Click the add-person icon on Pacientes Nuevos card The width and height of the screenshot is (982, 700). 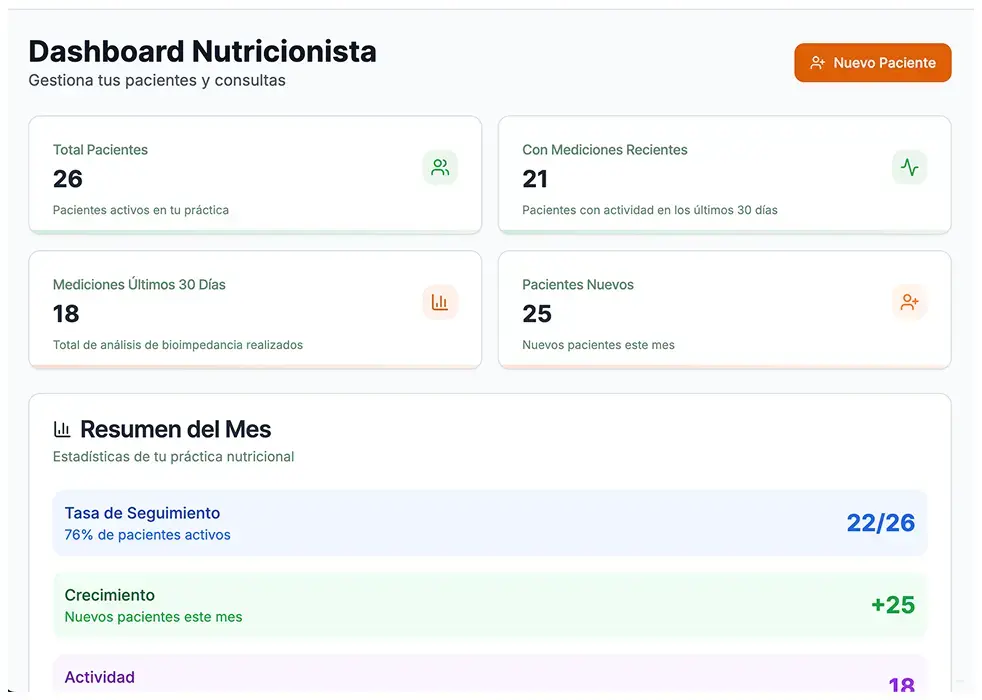tap(909, 301)
